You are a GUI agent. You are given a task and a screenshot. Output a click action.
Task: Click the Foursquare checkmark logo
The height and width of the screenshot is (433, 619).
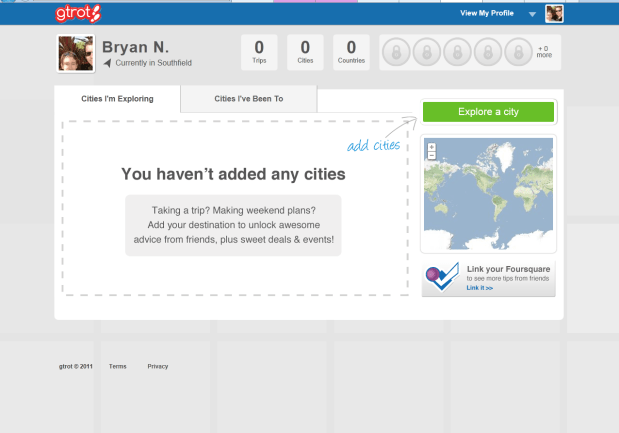[441, 278]
